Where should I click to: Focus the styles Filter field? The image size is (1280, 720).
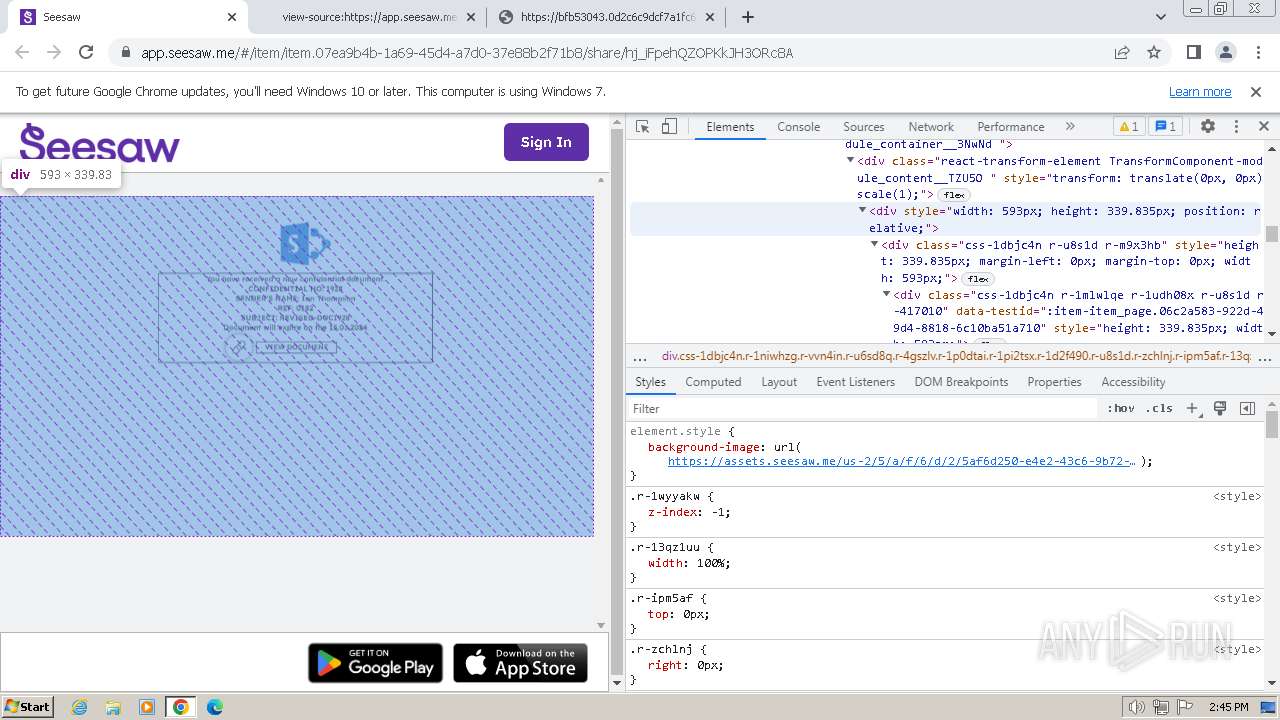863,408
